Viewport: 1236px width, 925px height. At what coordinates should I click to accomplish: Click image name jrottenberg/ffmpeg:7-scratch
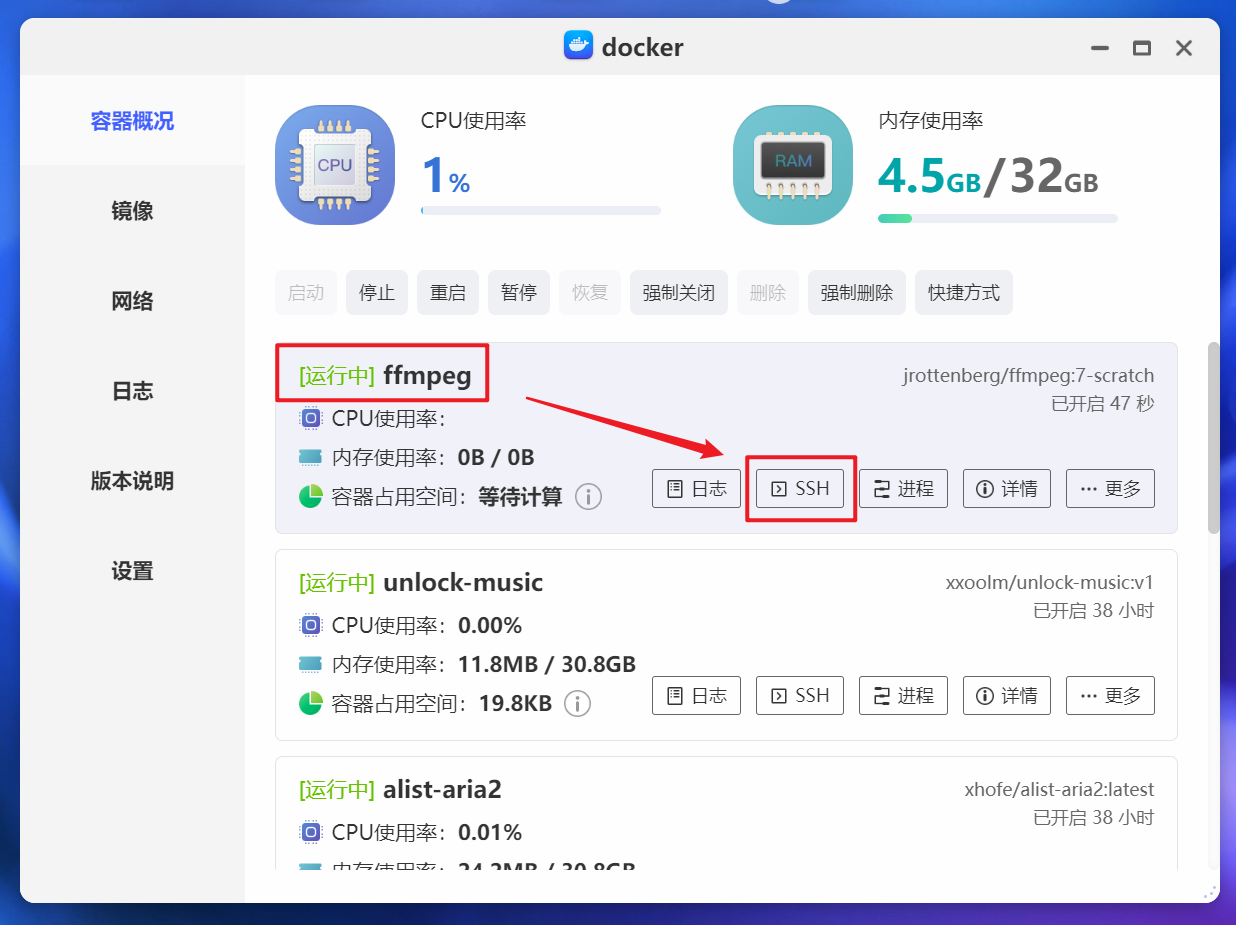coord(1028,376)
